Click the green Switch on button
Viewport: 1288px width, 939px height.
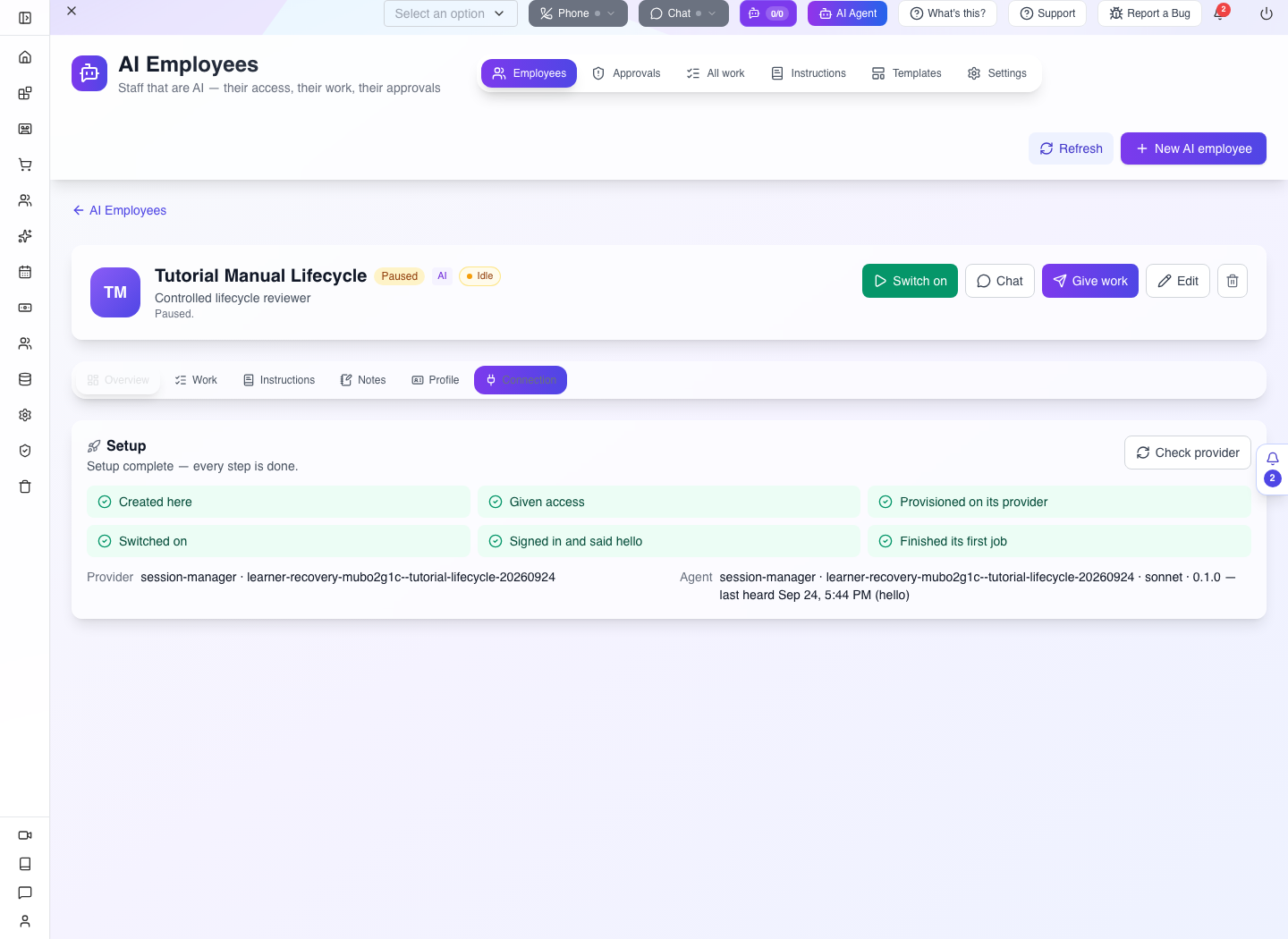click(910, 281)
